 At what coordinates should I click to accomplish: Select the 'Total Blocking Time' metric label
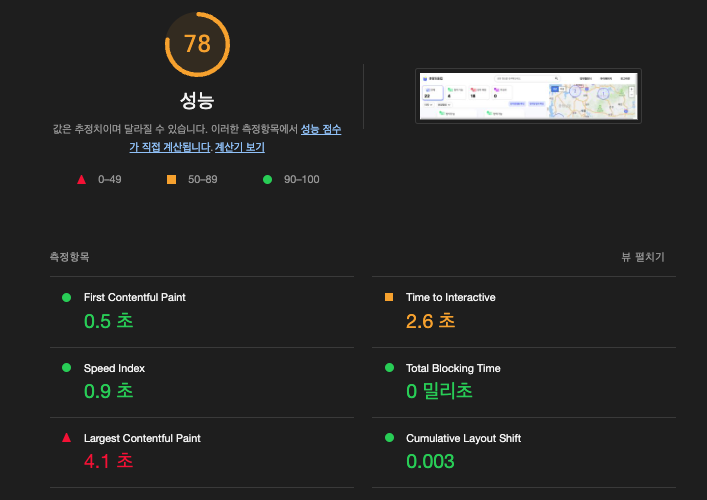[453, 368]
